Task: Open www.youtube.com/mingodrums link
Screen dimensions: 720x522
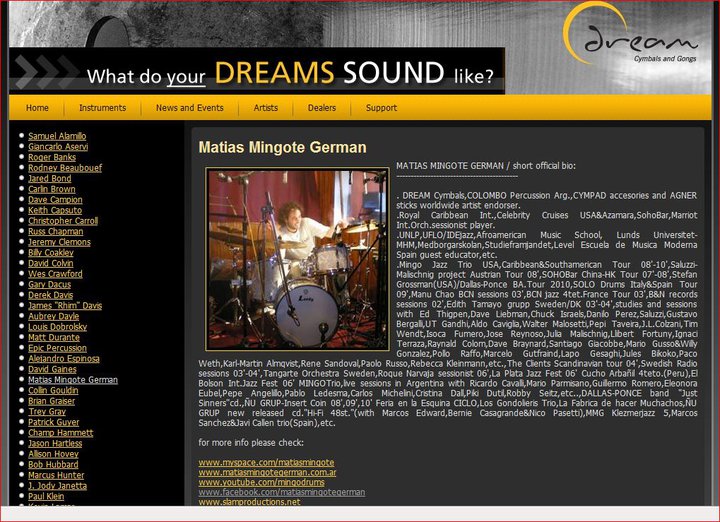Action: pos(261,482)
